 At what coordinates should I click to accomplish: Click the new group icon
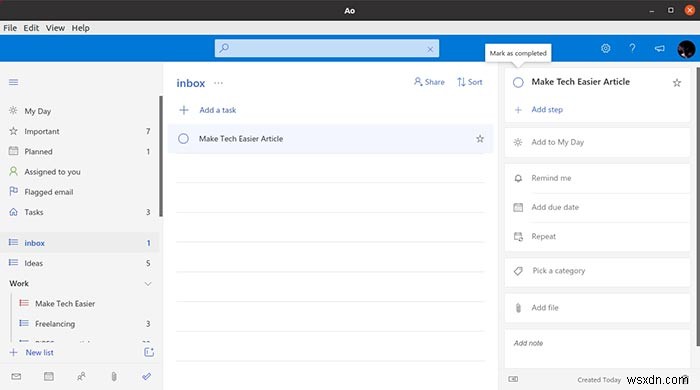click(x=149, y=352)
